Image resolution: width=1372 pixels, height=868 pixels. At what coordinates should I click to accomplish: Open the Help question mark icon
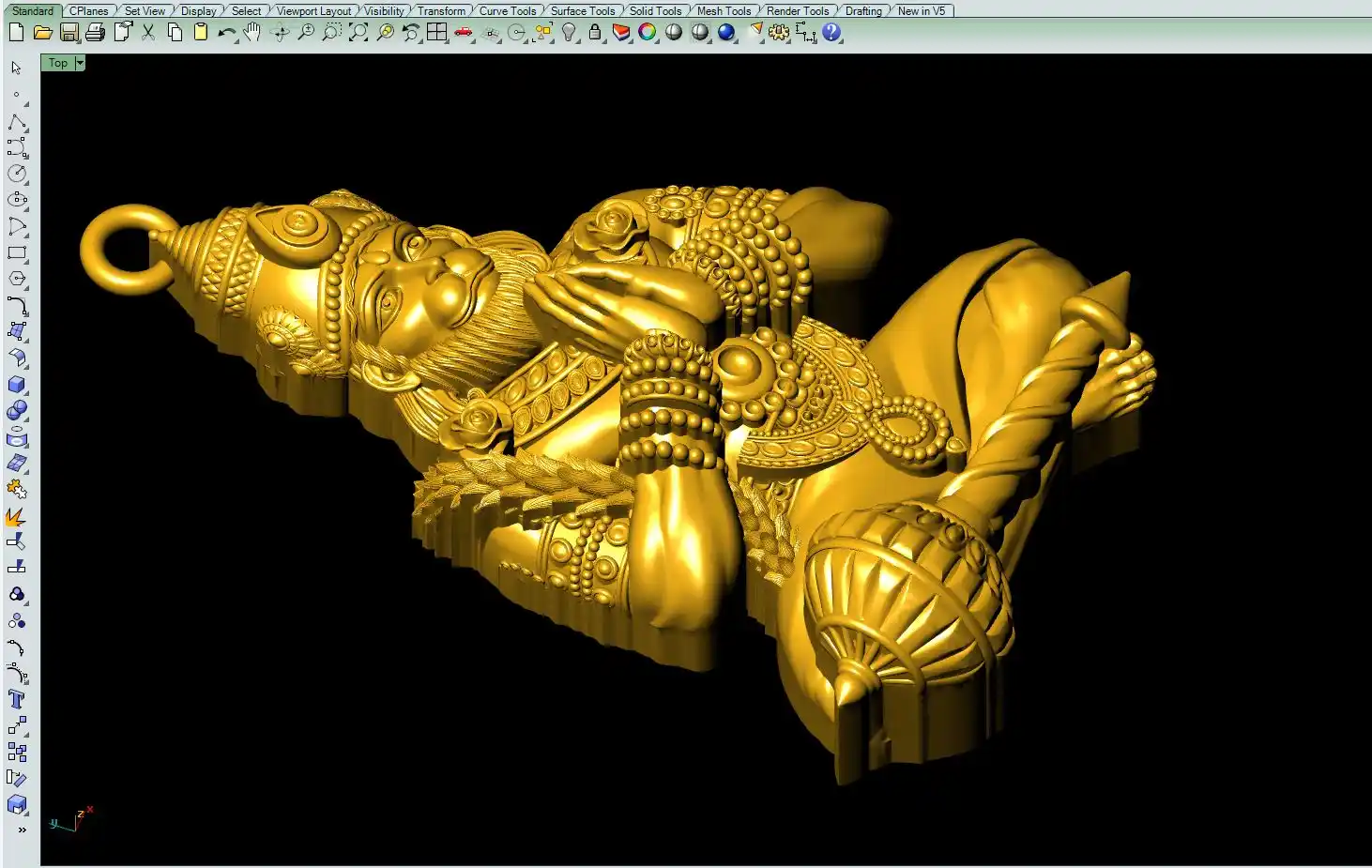pos(831,33)
